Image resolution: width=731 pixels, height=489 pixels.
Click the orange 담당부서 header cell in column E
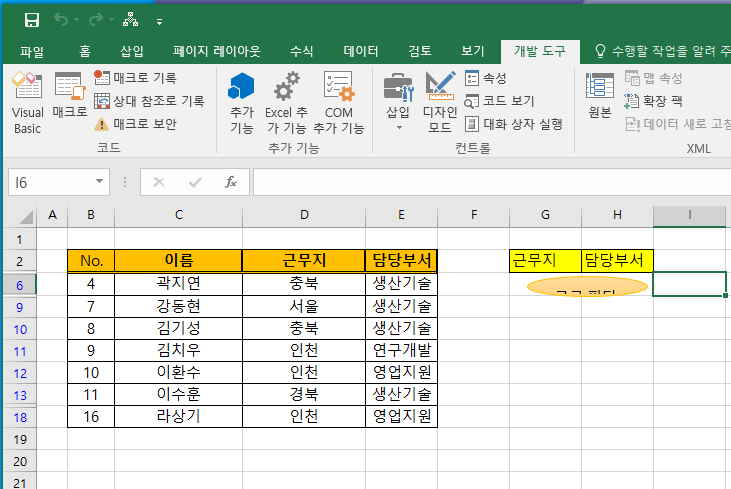coord(401,261)
